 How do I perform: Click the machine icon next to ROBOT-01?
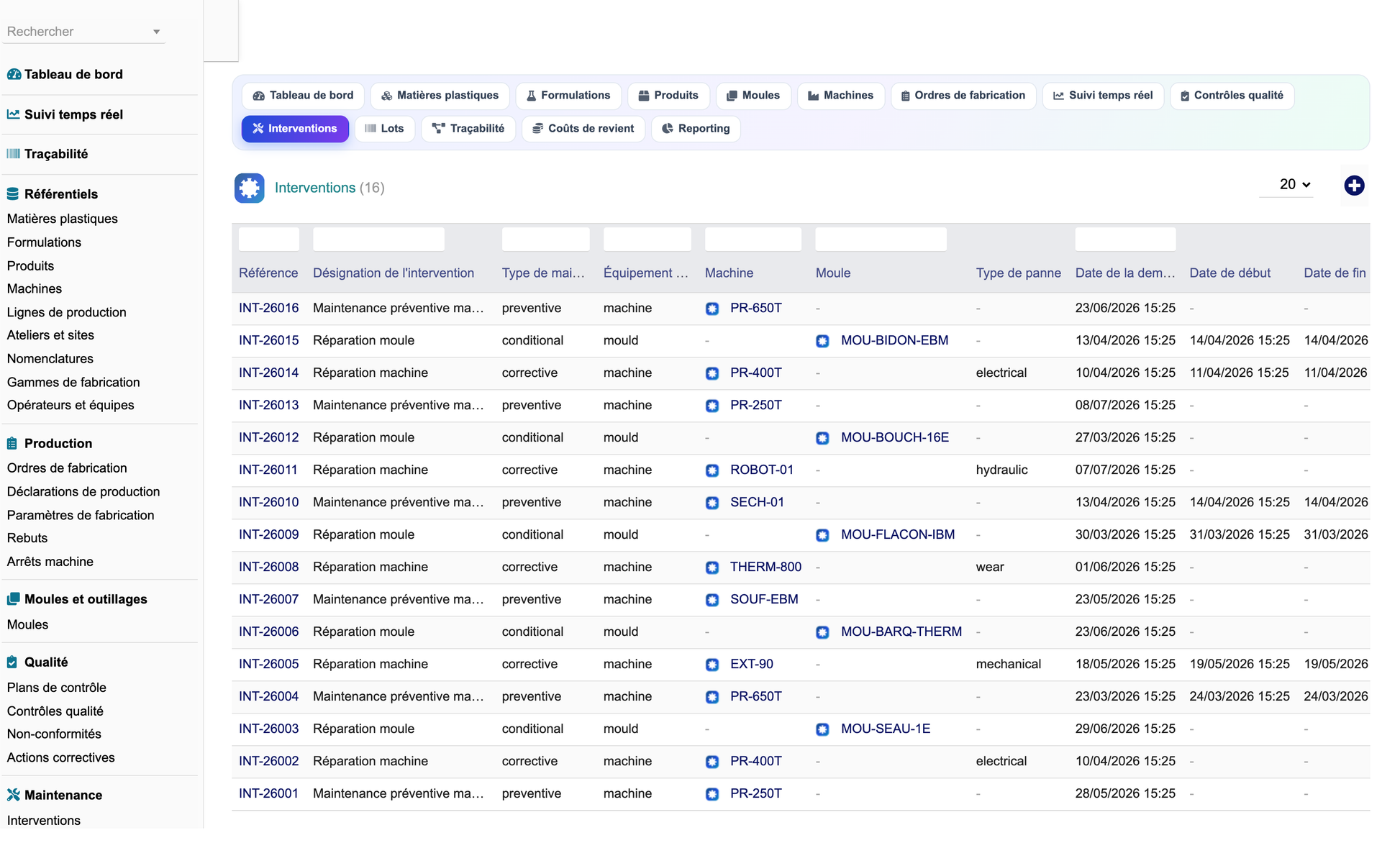(712, 470)
